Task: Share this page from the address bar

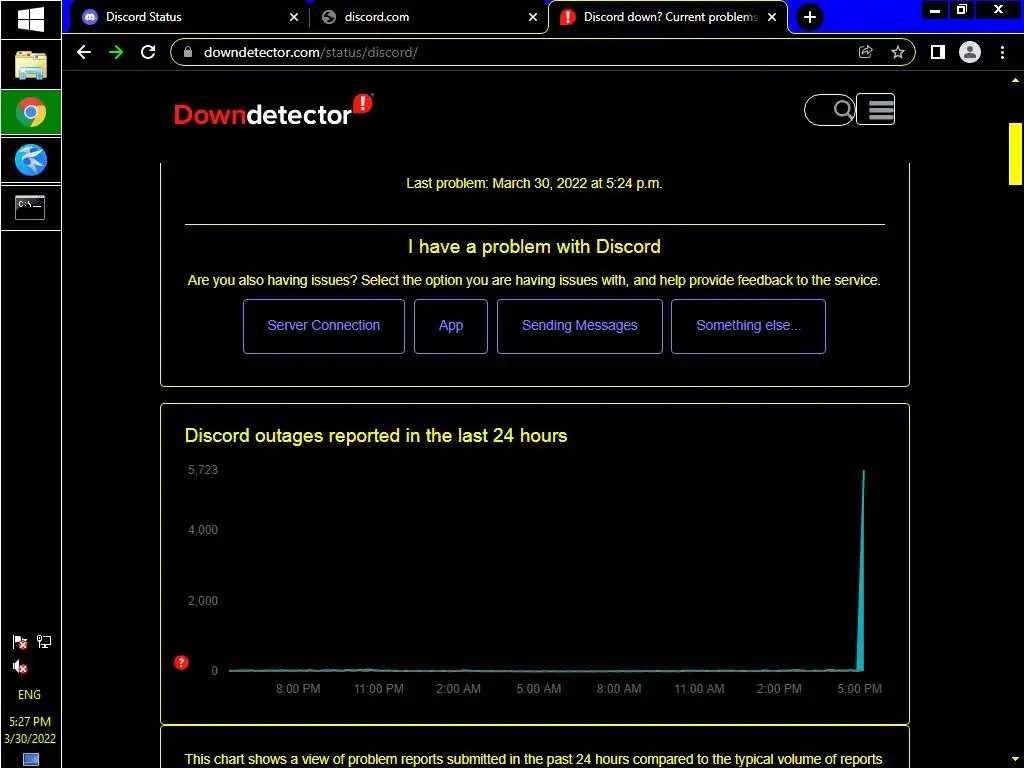Action: pos(865,52)
